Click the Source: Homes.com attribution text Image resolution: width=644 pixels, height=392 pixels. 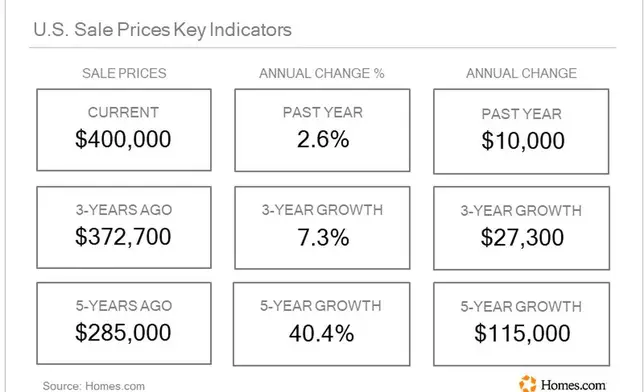tap(94, 386)
